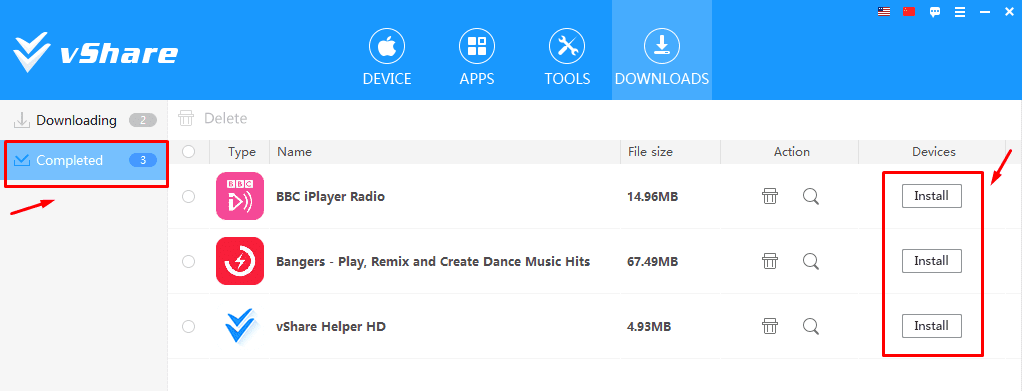
Task: Delete BBC iPlayer Radio with trash icon
Action: [x=770, y=196]
